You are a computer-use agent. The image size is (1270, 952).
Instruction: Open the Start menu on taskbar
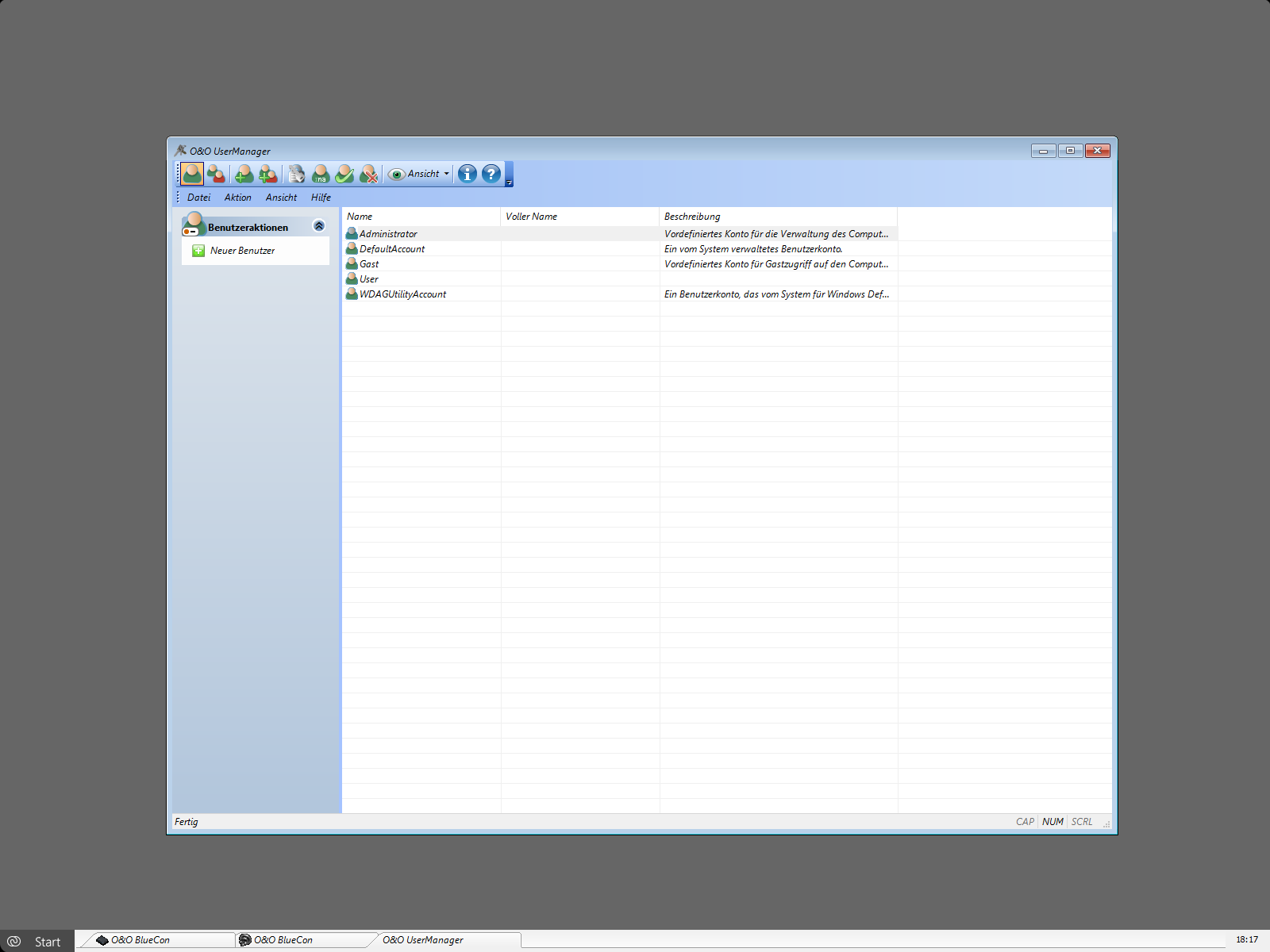pos(37,941)
